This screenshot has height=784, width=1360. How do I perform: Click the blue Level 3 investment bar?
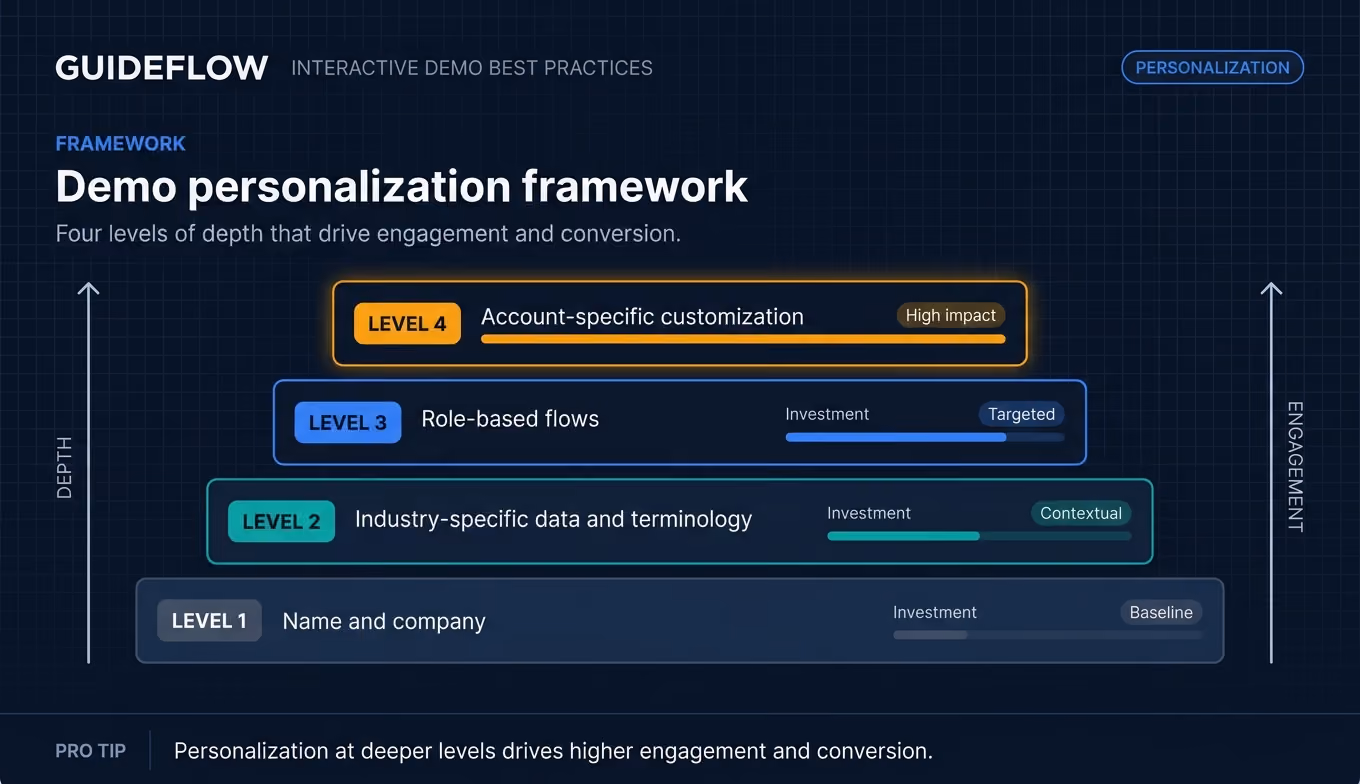[x=925, y=437]
